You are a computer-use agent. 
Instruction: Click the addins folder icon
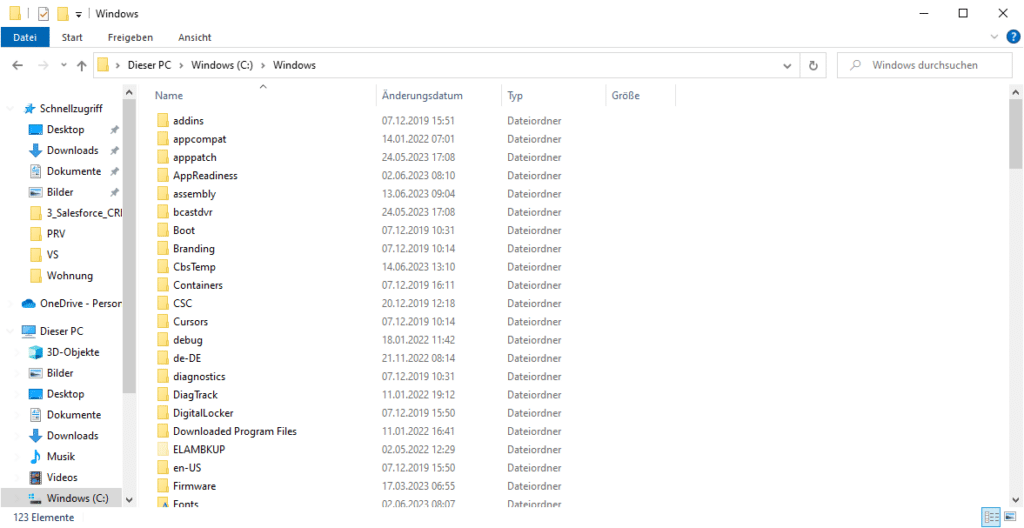(x=163, y=120)
